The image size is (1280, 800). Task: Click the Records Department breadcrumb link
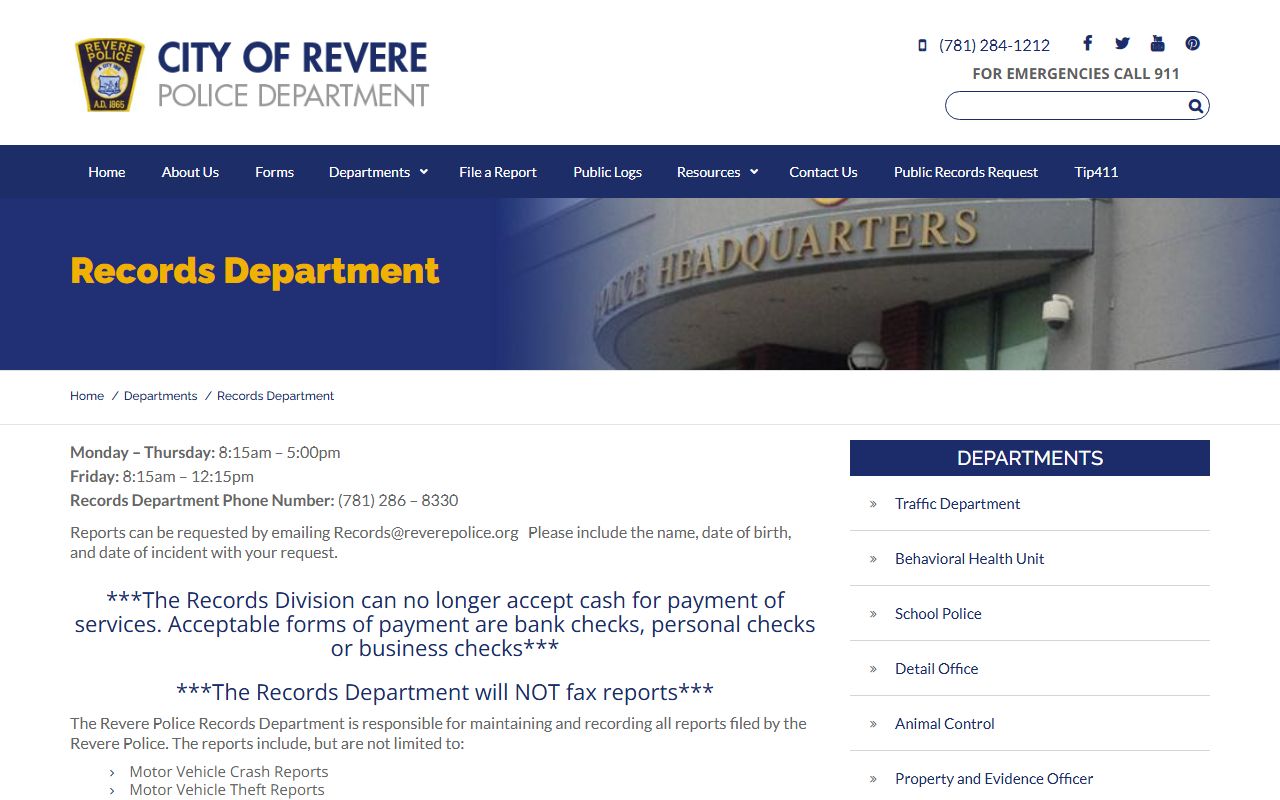point(275,396)
